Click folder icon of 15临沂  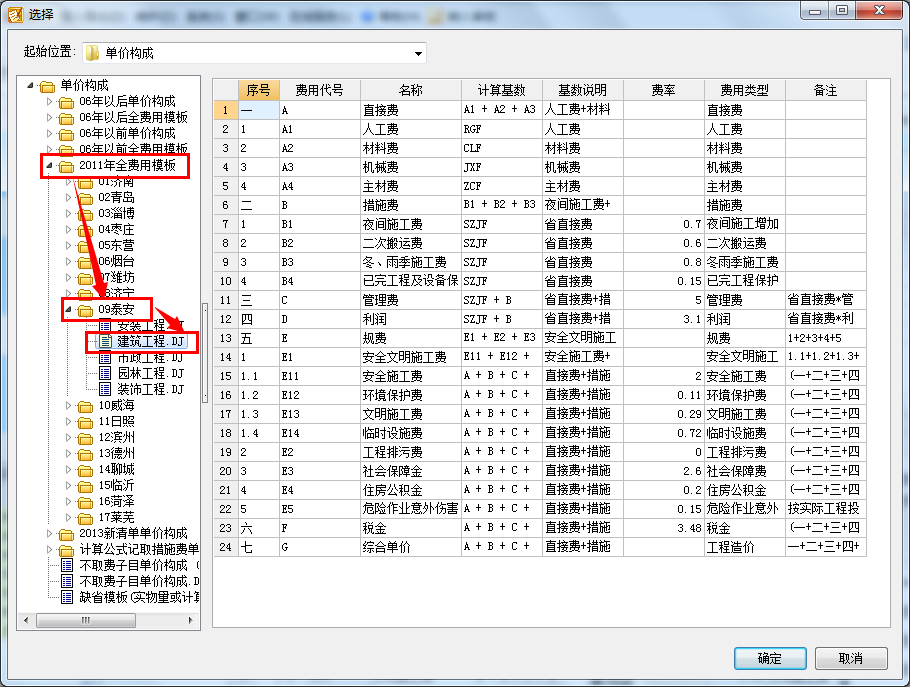[85, 486]
